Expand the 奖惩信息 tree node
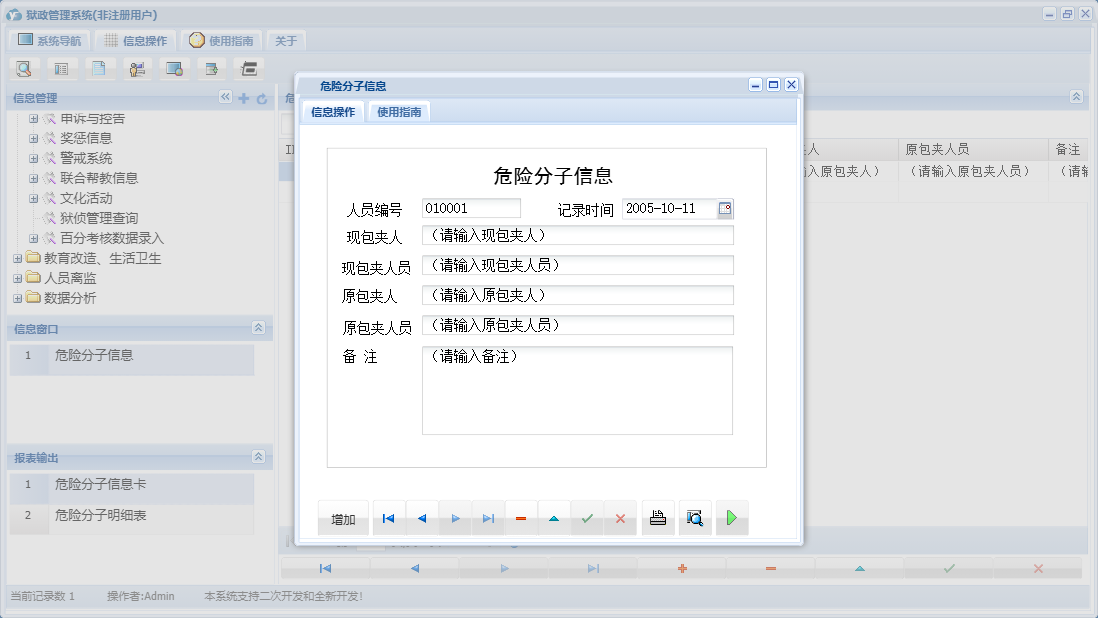Image resolution: width=1098 pixels, height=618 pixels. pos(33,138)
